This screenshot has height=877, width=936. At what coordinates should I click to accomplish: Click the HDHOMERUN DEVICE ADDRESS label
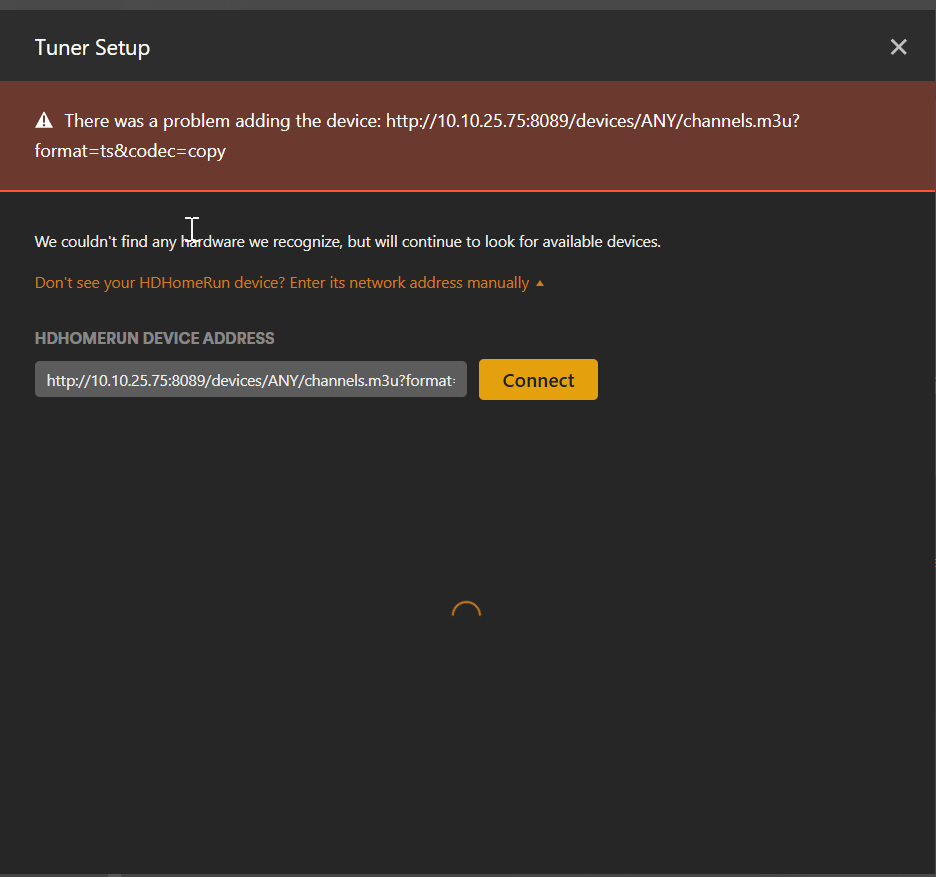[154, 338]
